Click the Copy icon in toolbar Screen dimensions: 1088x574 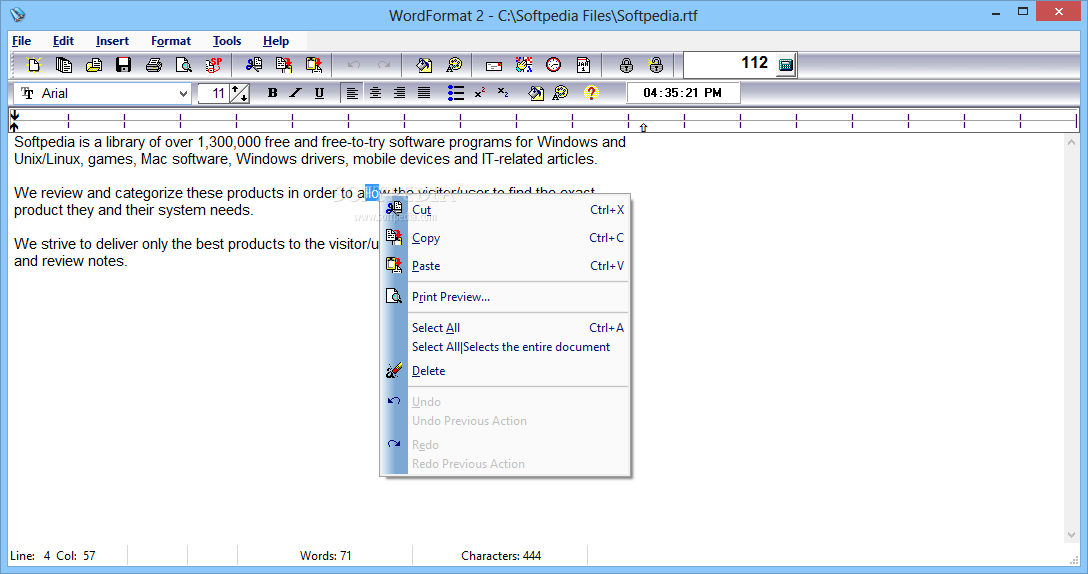point(284,65)
